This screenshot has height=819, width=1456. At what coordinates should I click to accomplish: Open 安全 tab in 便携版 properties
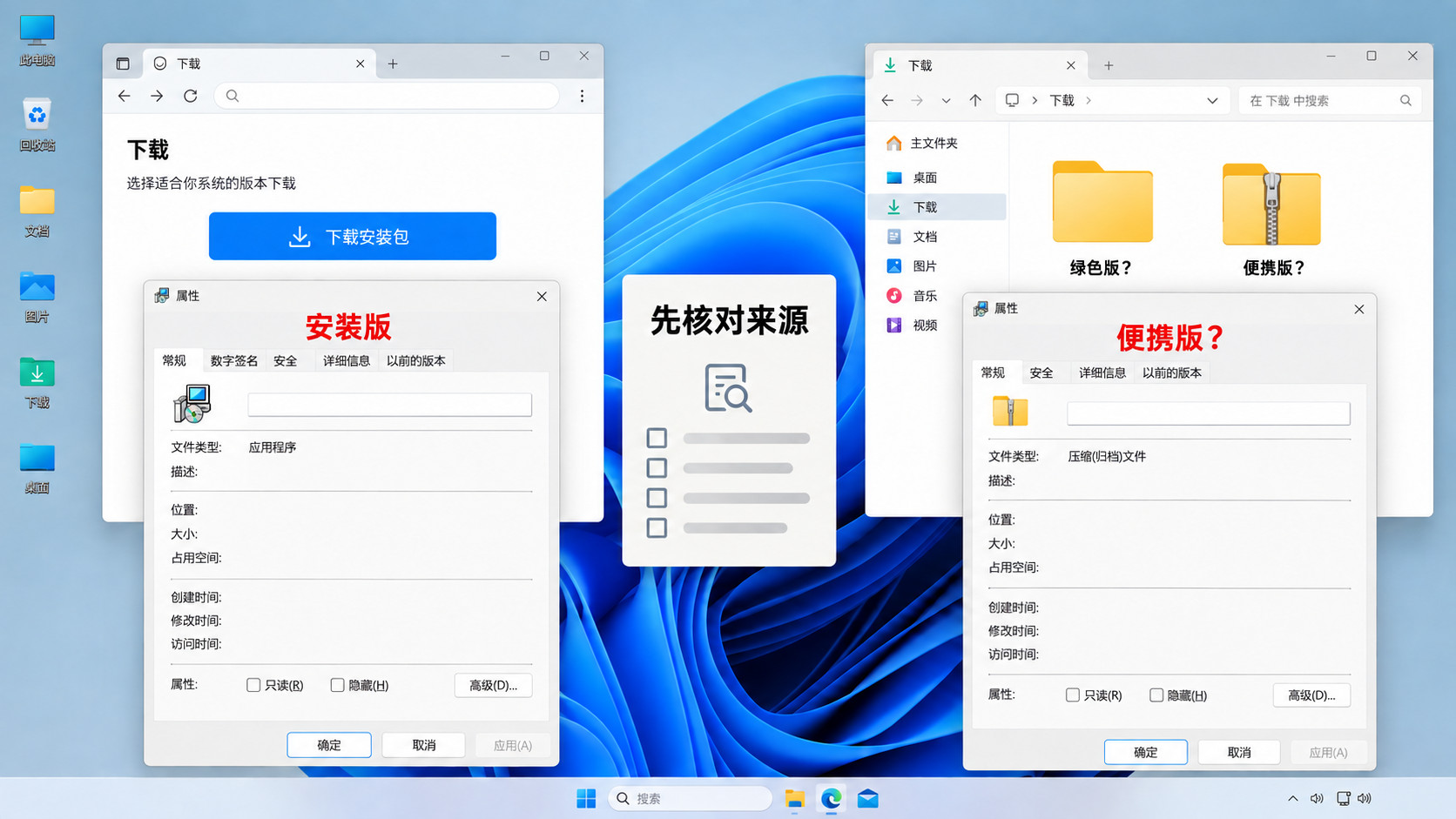tap(1041, 373)
